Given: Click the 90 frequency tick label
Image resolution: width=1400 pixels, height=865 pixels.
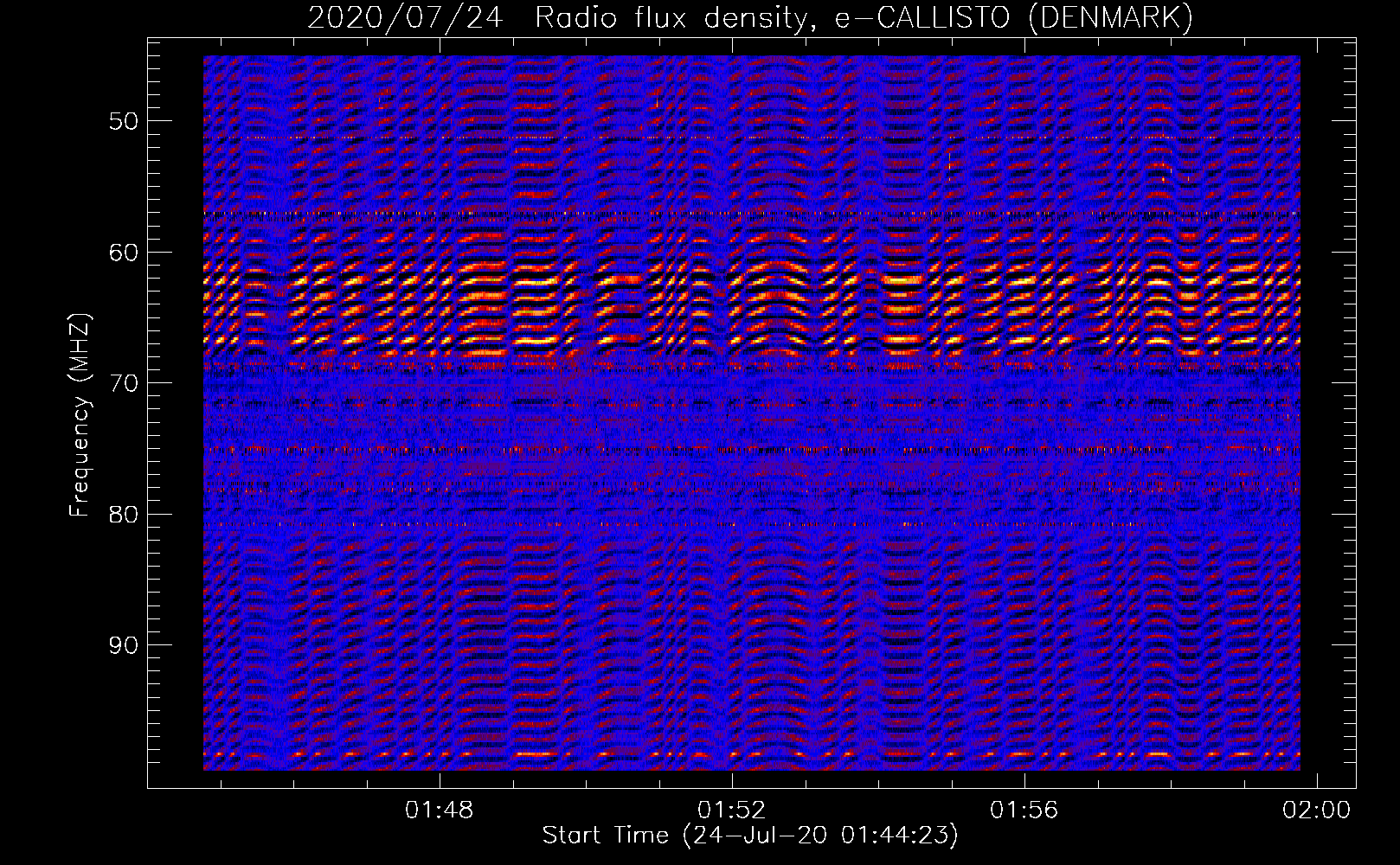Looking at the screenshot, I should tap(124, 646).
